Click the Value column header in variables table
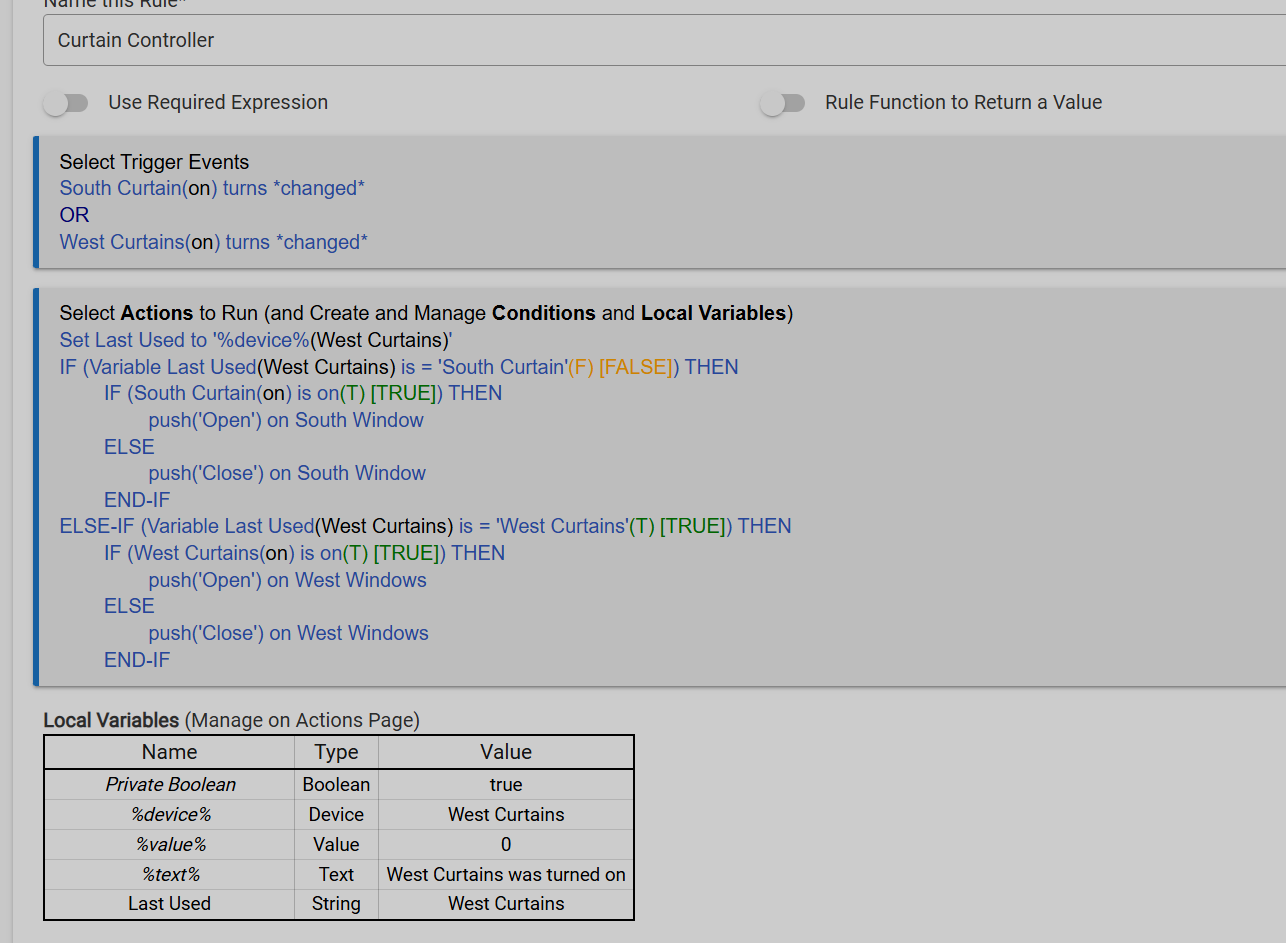The width and height of the screenshot is (1286, 943). (x=506, y=752)
